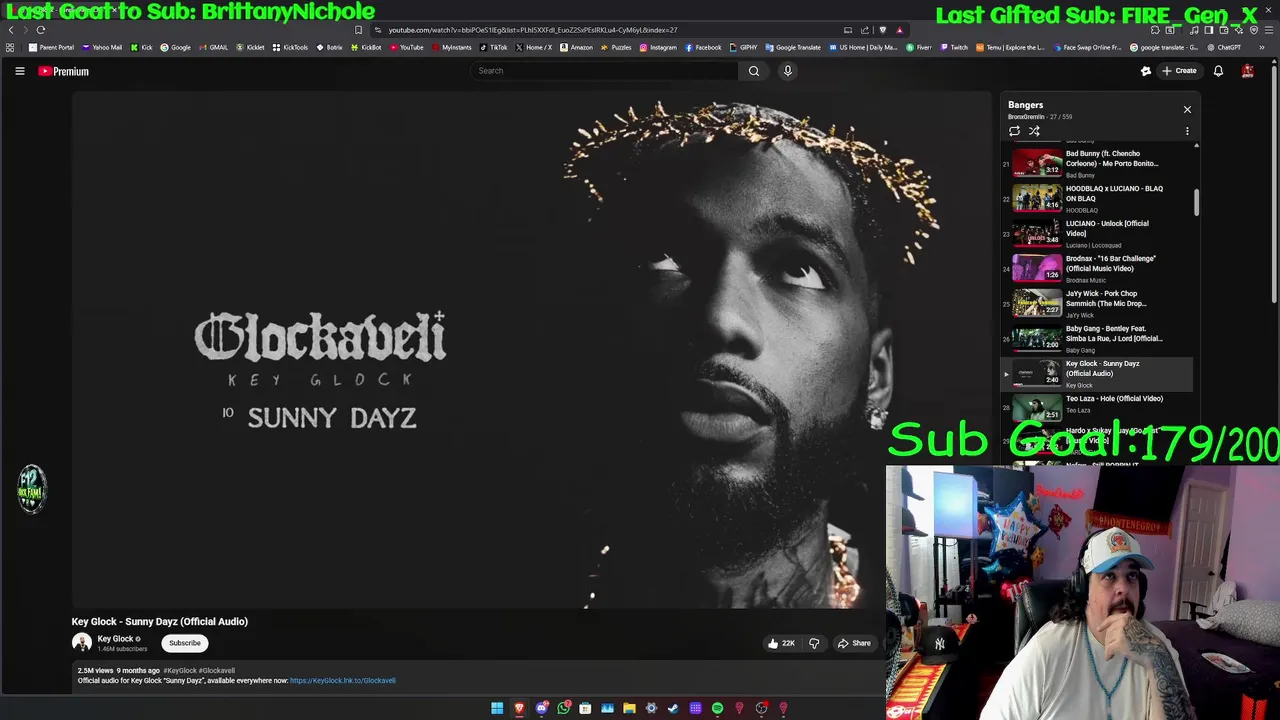This screenshot has width=1280, height=720.
Task: Open the YouTube guide hamburger menu
Action: 19,71
